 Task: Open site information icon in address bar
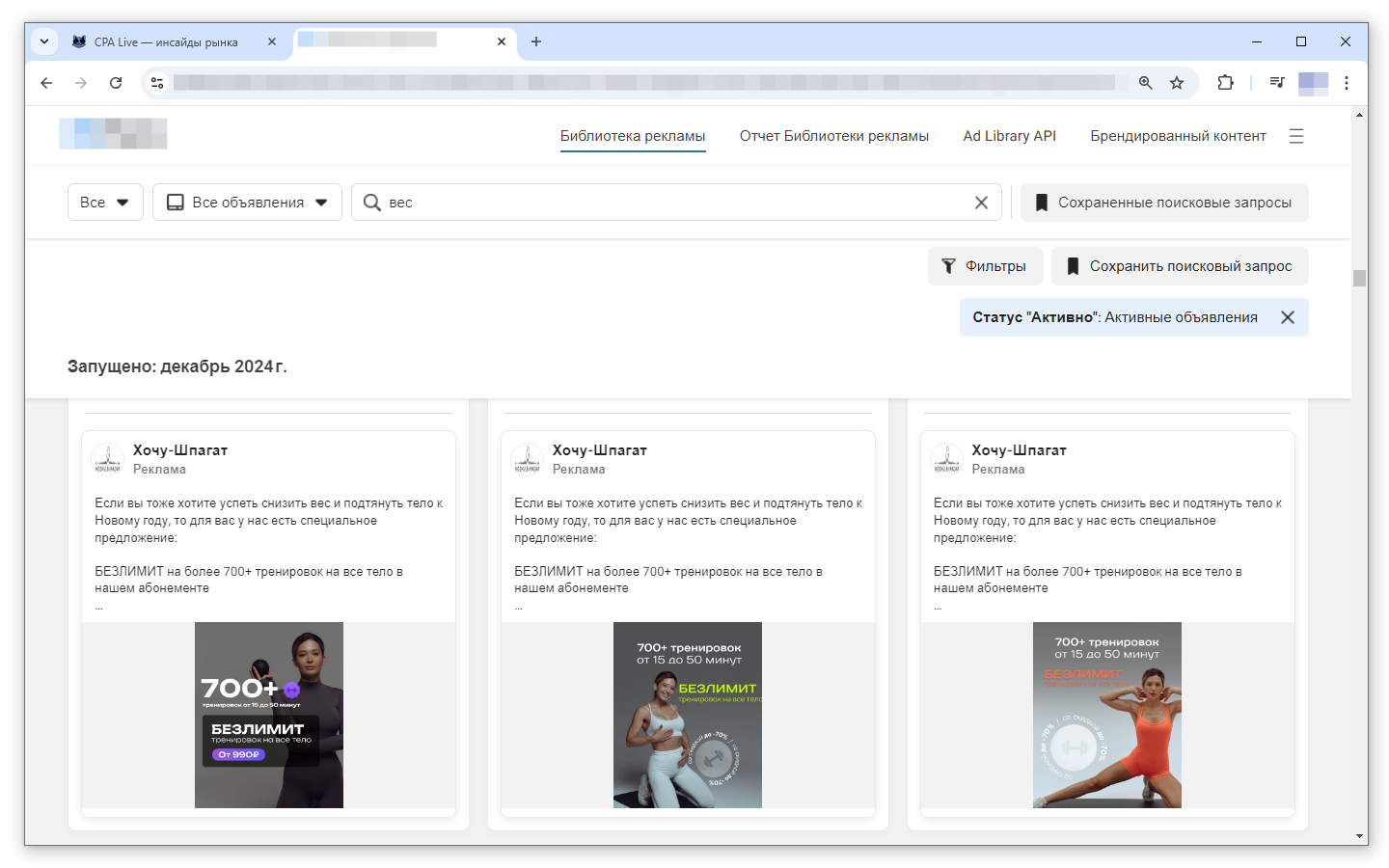[x=157, y=83]
